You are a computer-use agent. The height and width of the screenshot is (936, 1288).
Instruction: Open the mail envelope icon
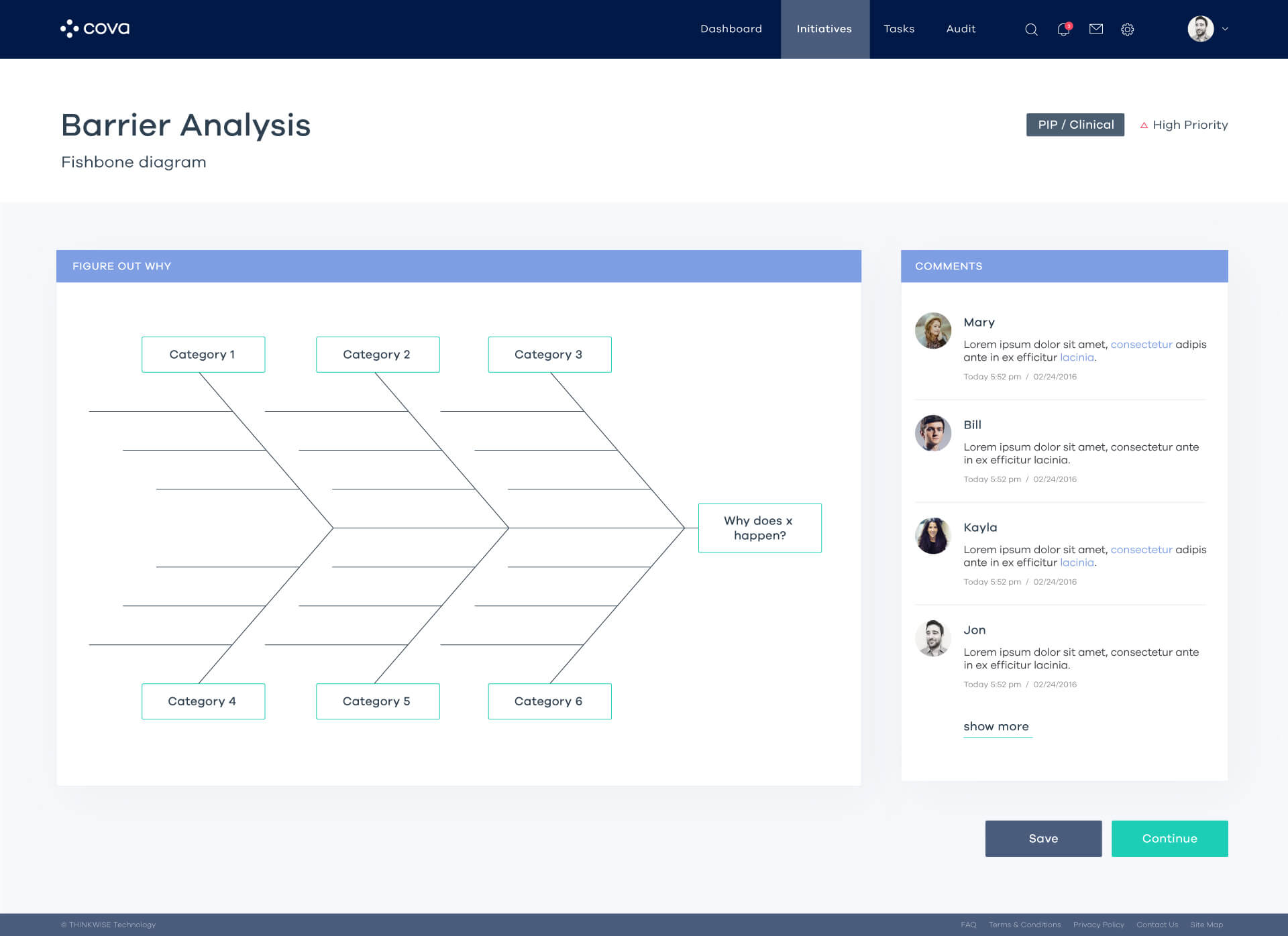[x=1095, y=29]
